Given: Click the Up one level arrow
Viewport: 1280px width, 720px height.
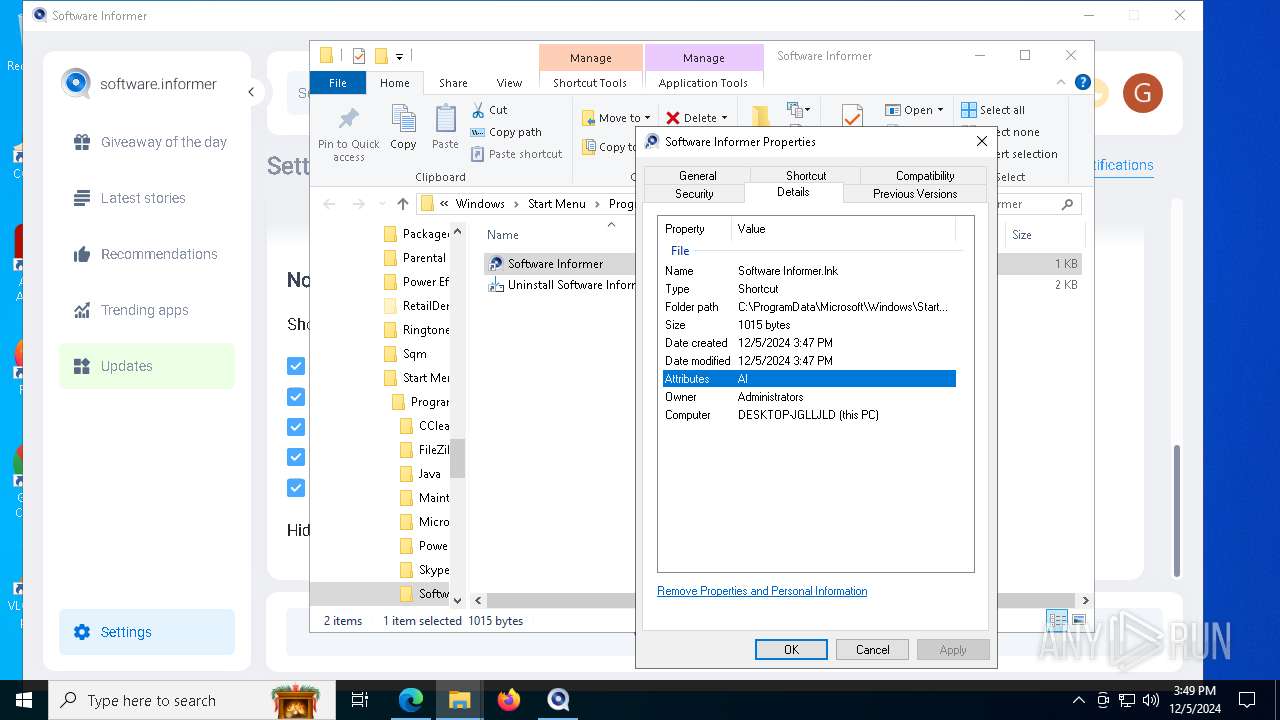Looking at the screenshot, I should point(403,204).
